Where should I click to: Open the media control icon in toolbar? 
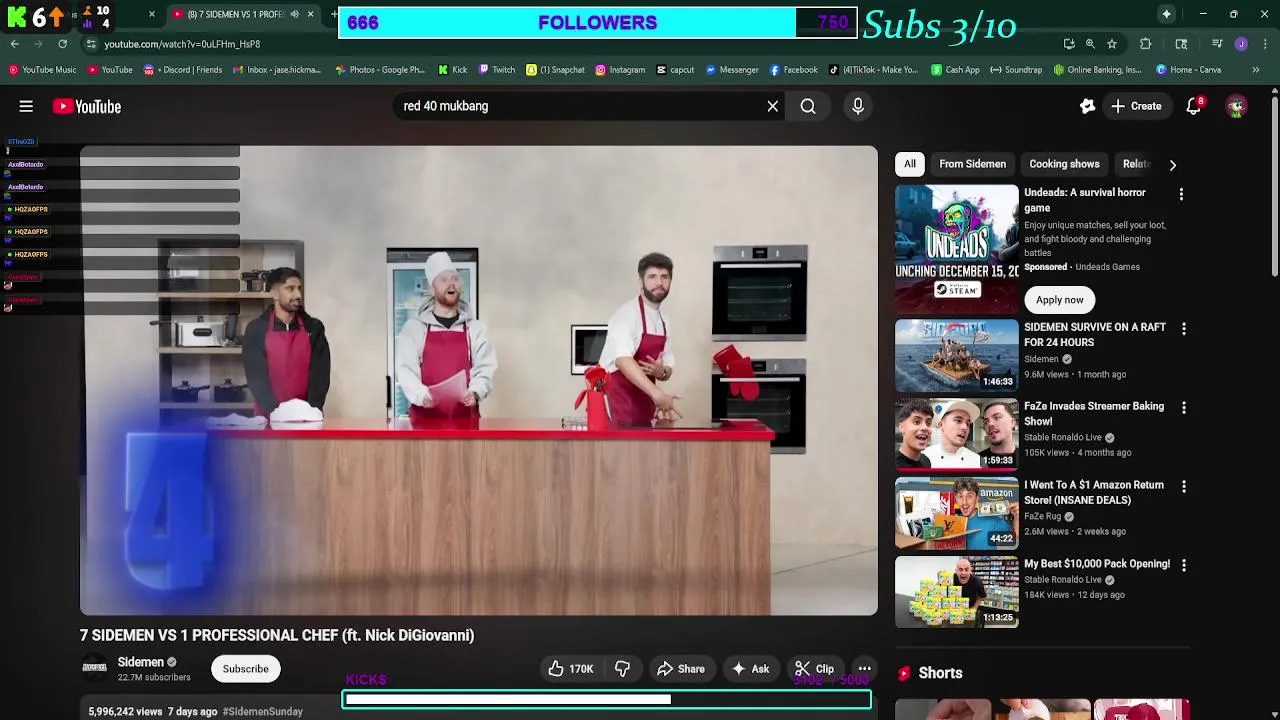[x=1217, y=44]
